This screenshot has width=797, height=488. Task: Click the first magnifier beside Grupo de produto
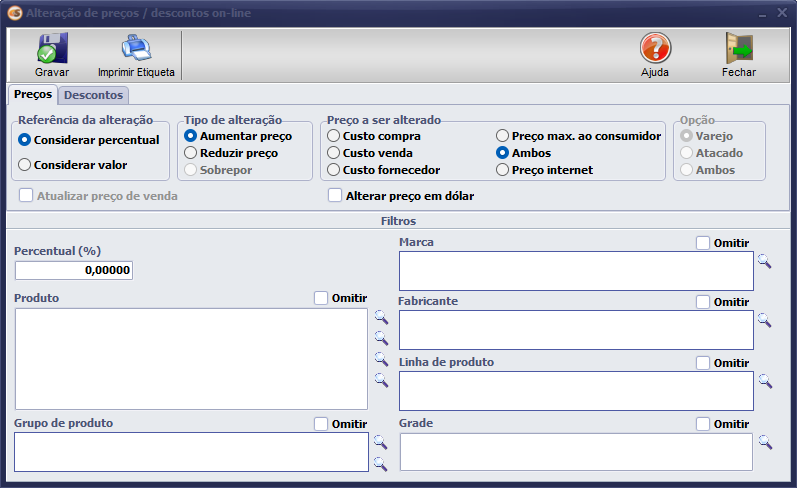pyautogui.click(x=380, y=441)
